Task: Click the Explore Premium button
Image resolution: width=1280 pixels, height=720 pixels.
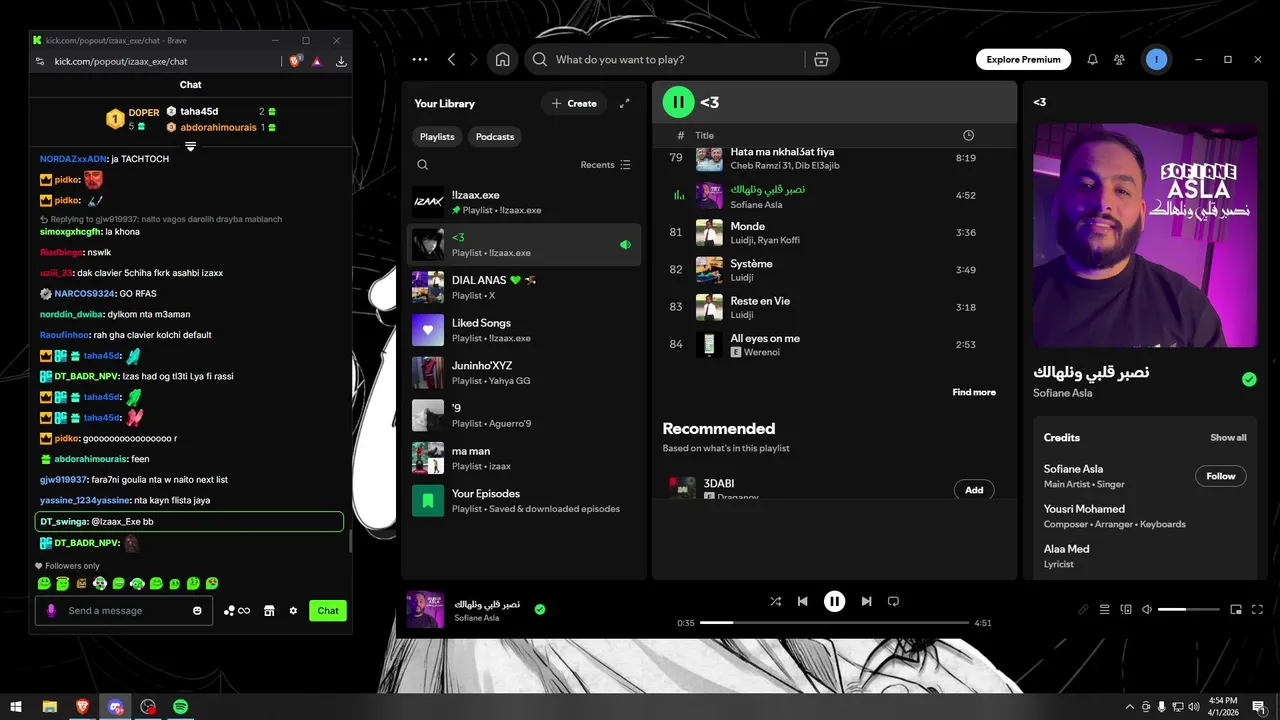Action: point(1023,59)
